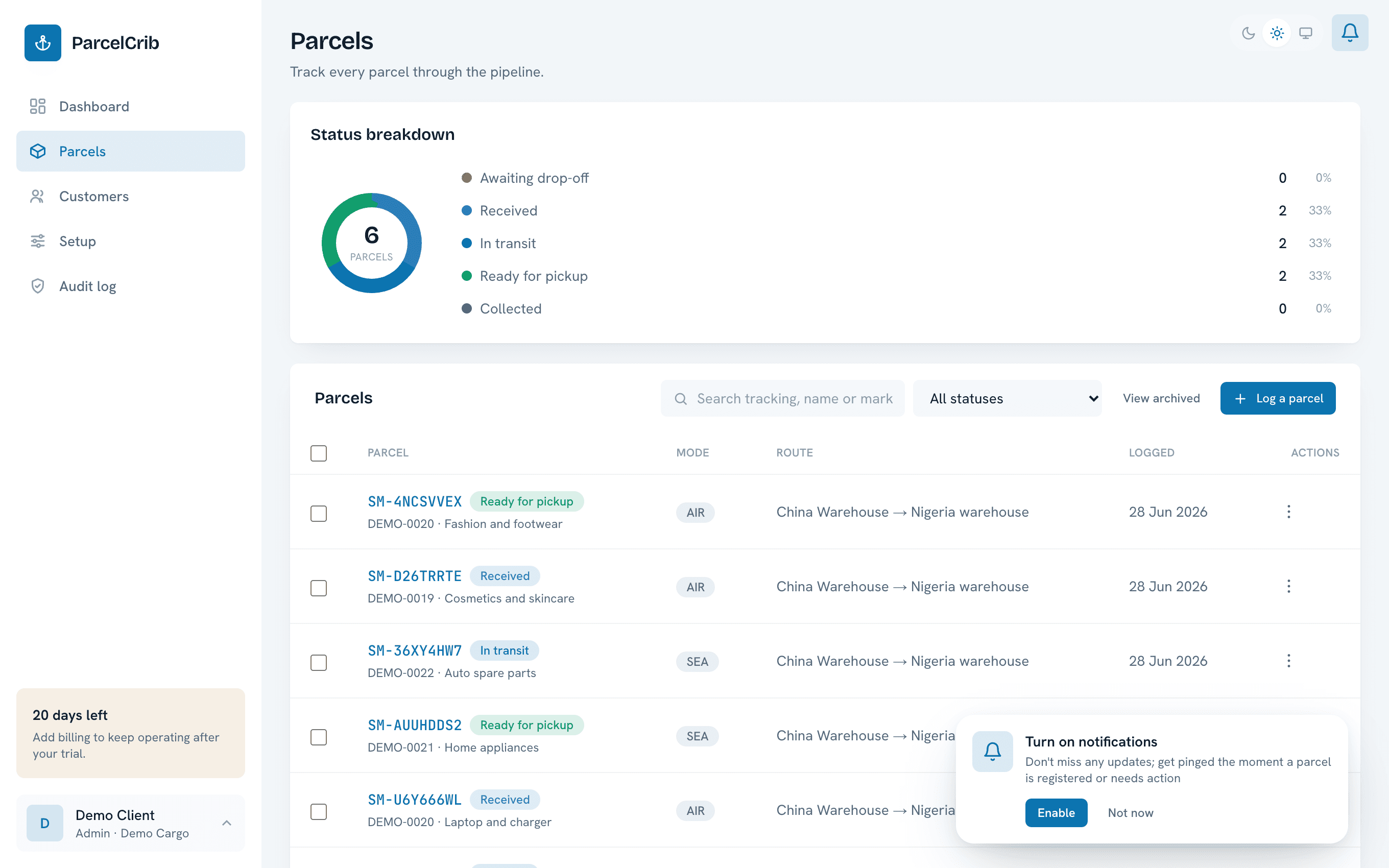
Task: Open parcel SM-AUUHDDS2 link
Action: [x=415, y=726]
